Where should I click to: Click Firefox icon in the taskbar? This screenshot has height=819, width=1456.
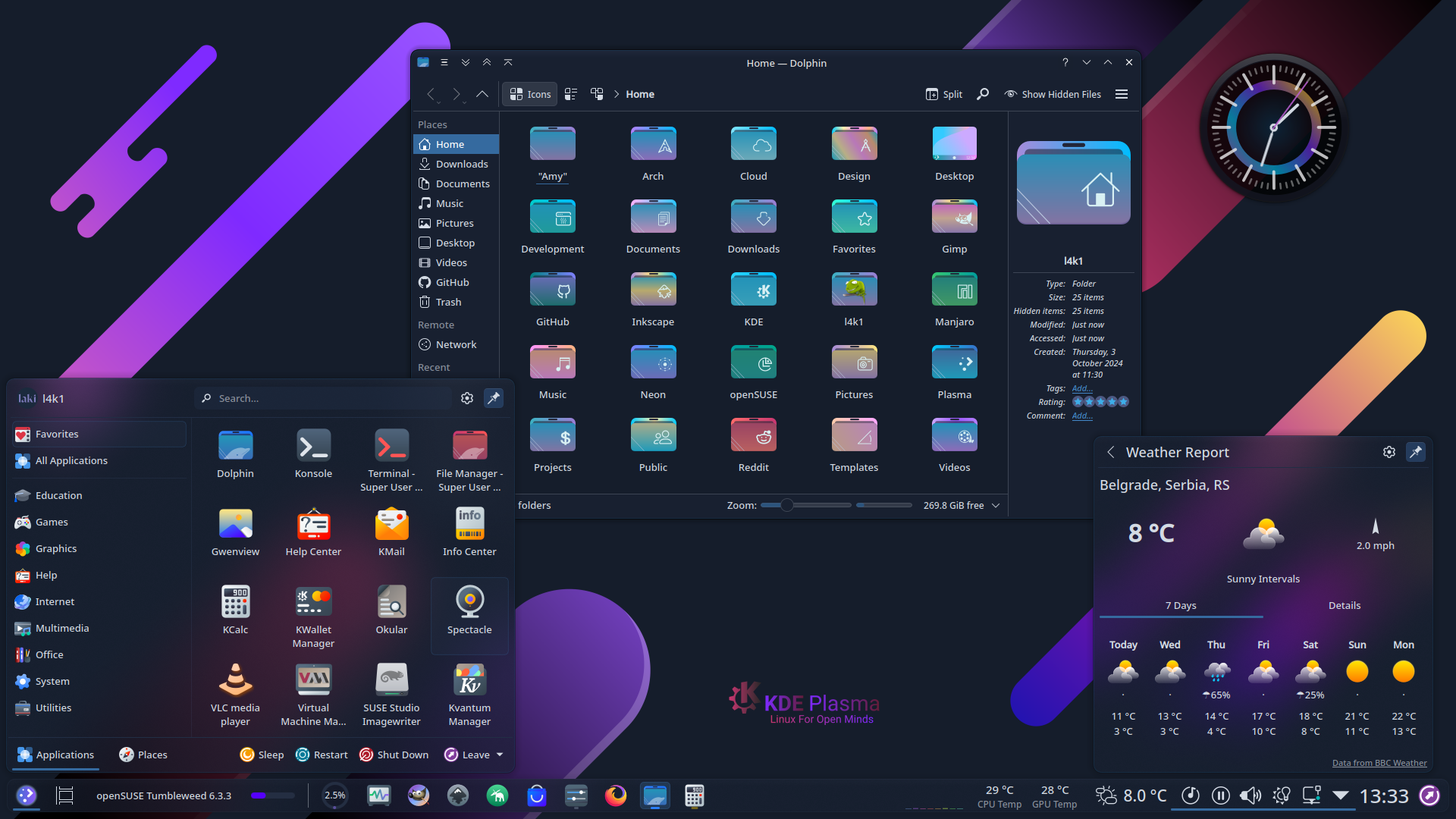[x=615, y=795]
